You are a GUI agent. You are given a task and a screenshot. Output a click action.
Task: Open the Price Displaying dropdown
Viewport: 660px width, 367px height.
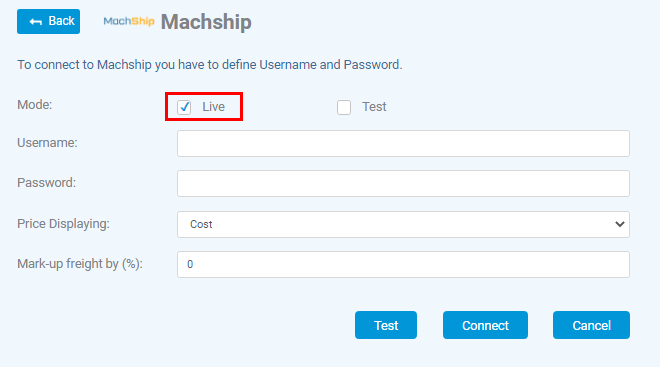pos(403,224)
